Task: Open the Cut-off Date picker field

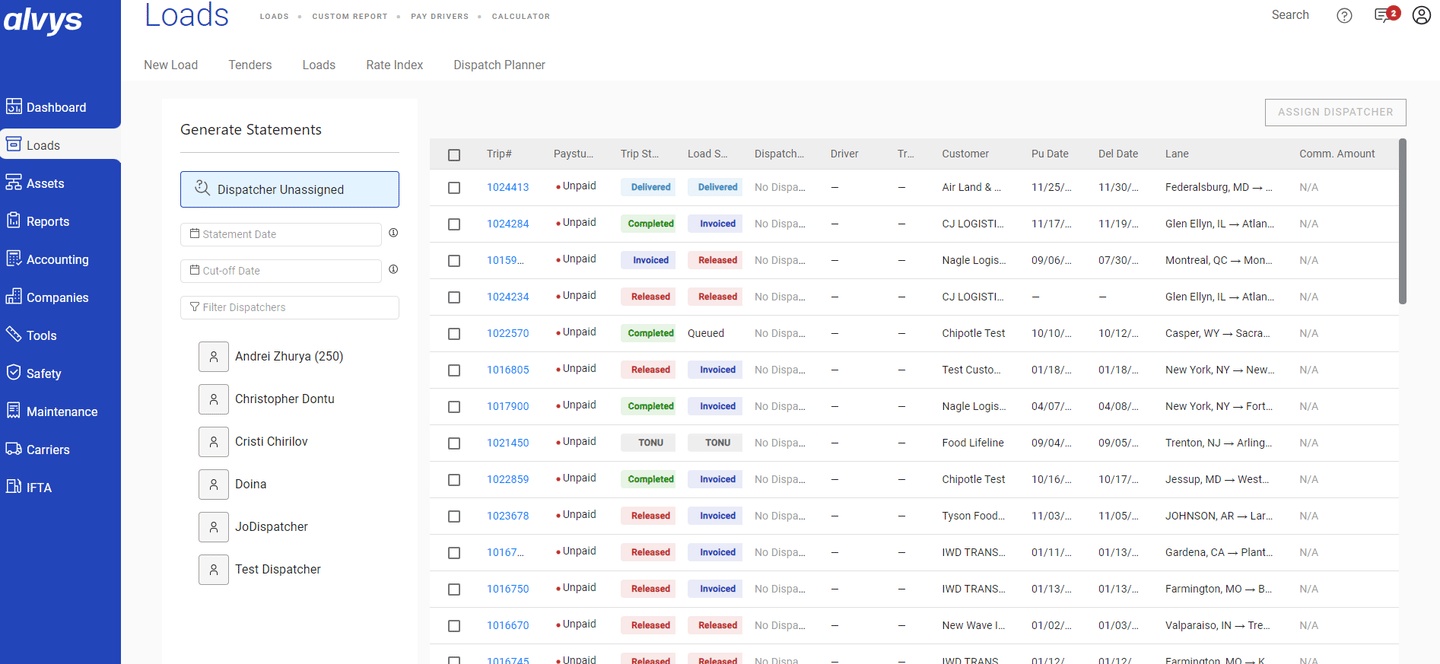Action: coord(281,270)
